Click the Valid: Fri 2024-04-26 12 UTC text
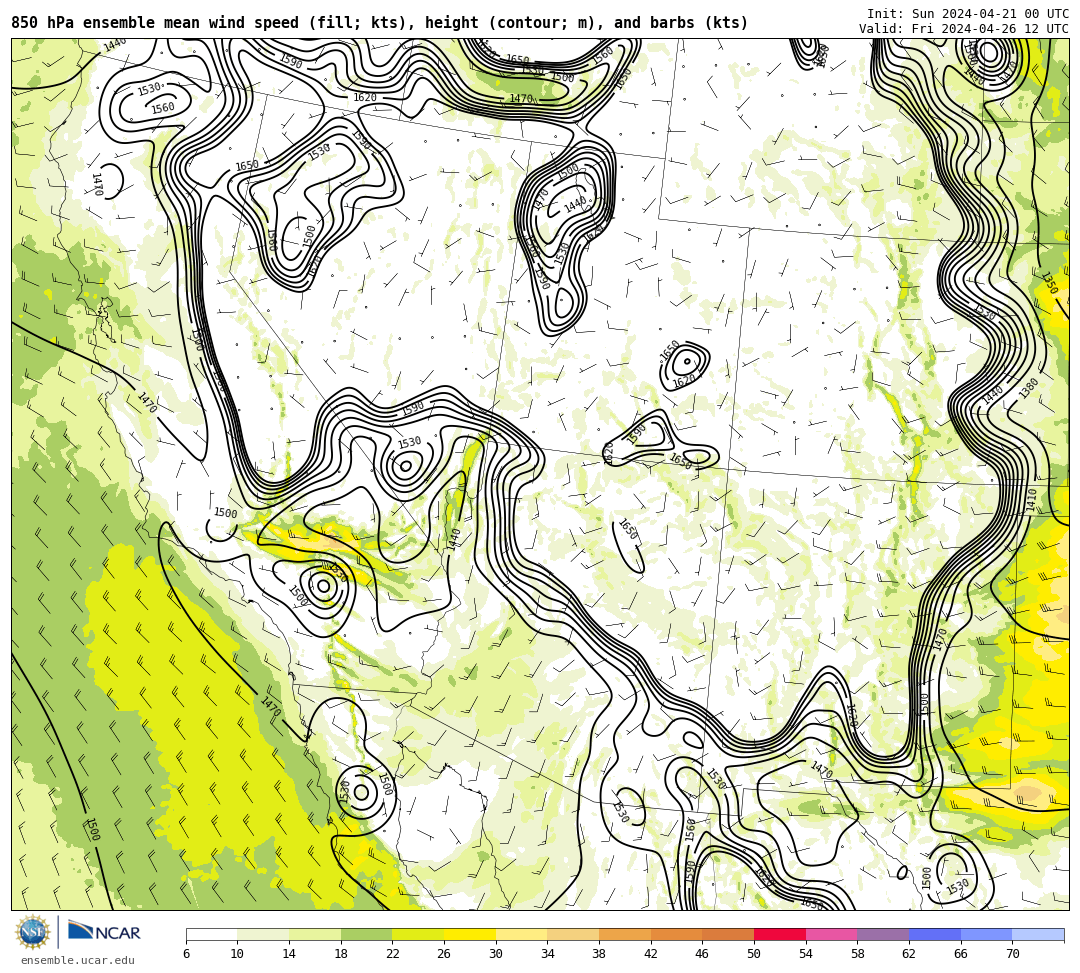1080x973 pixels. coord(964,29)
